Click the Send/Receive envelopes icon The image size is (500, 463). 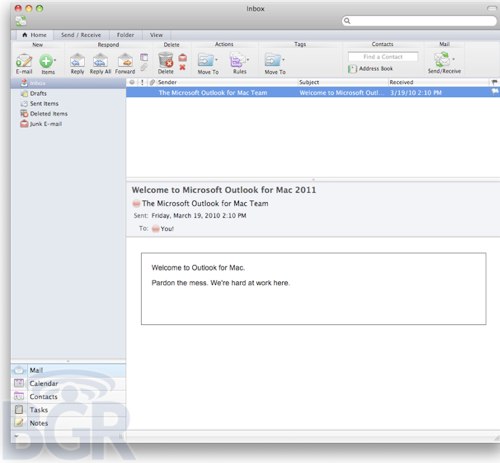pos(442,60)
